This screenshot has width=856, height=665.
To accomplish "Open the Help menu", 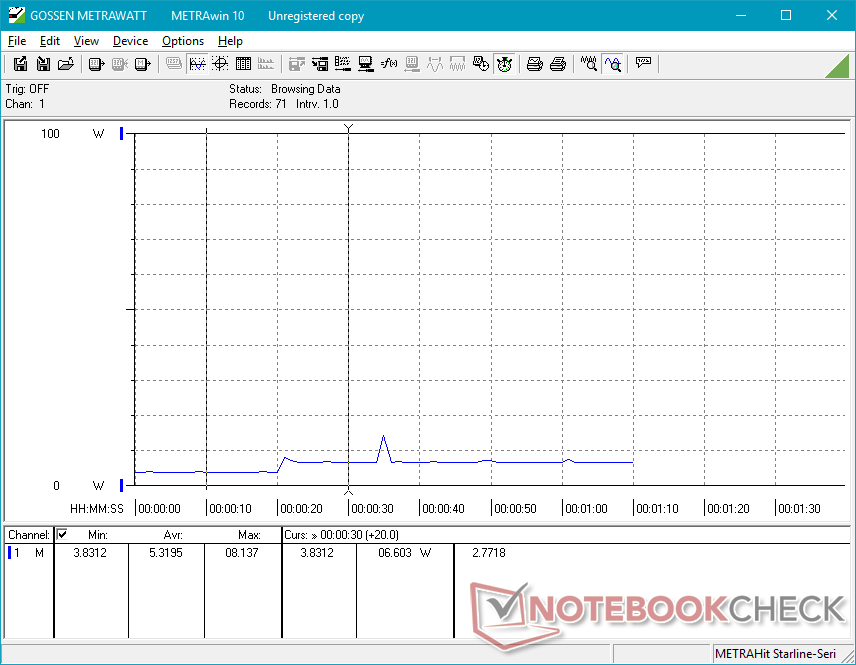I will point(230,41).
